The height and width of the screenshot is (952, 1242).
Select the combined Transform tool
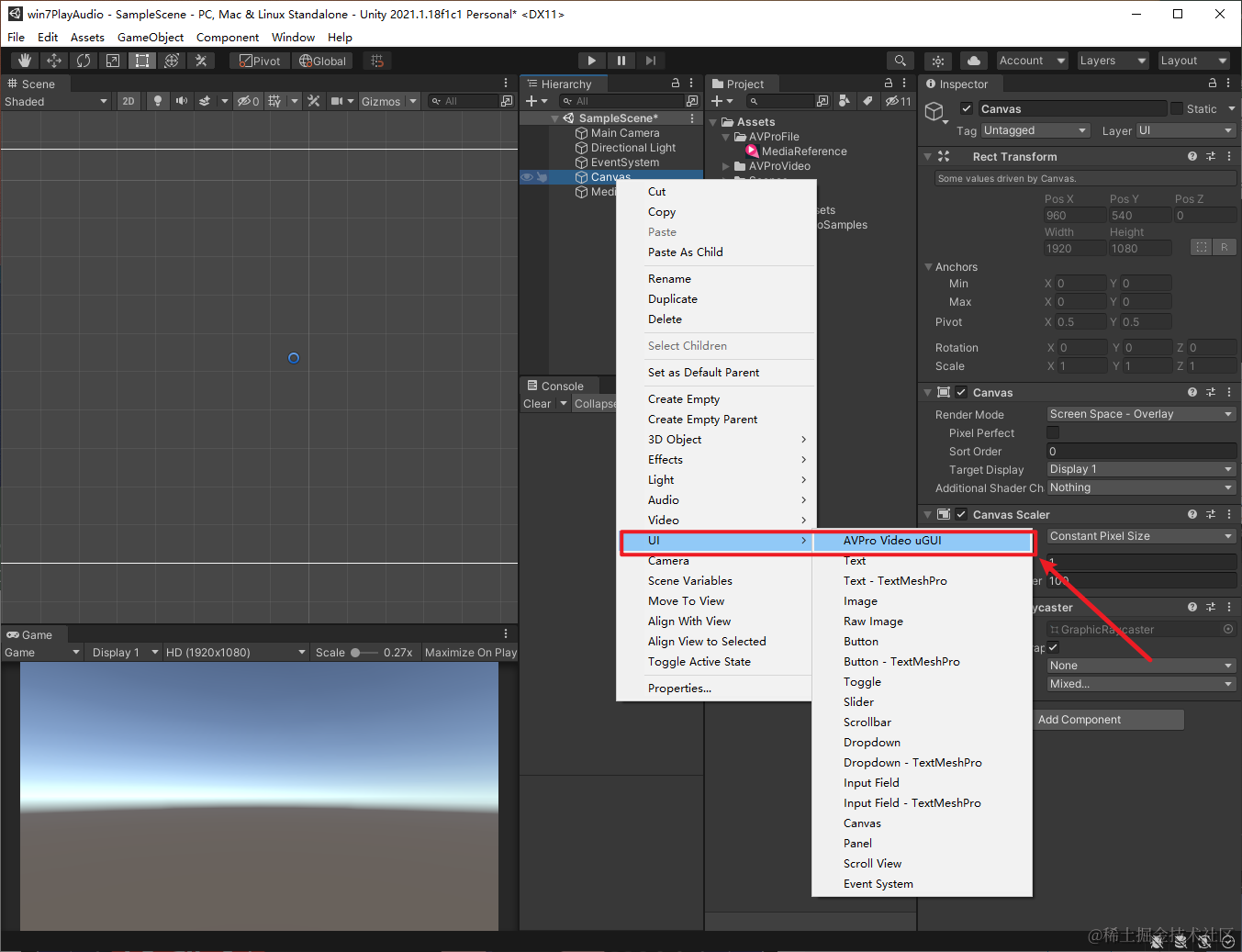click(172, 61)
